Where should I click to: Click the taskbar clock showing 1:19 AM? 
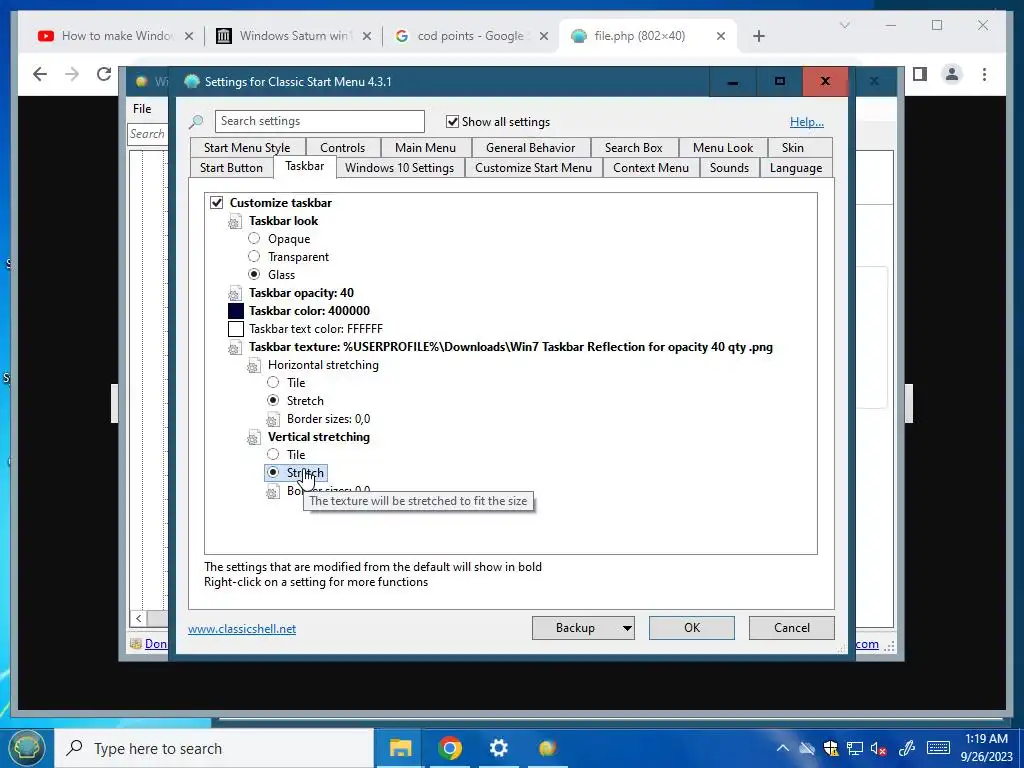click(x=987, y=748)
